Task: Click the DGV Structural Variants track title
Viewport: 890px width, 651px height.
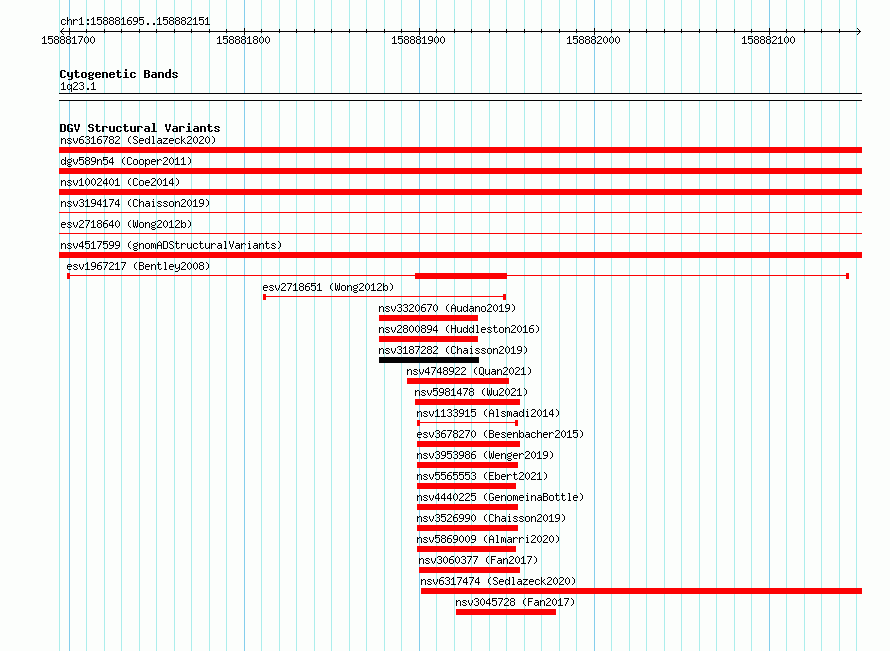Action: pyautogui.click(x=140, y=128)
